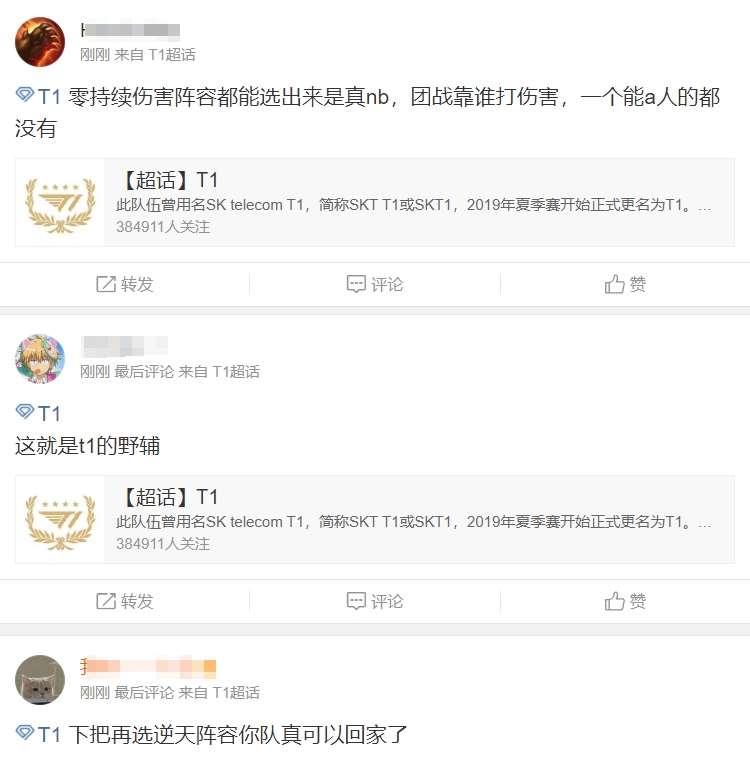This screenshot has height=763, width=750.
Task: Click the repost icon on the second post
Action: click(x=106, y=601)
